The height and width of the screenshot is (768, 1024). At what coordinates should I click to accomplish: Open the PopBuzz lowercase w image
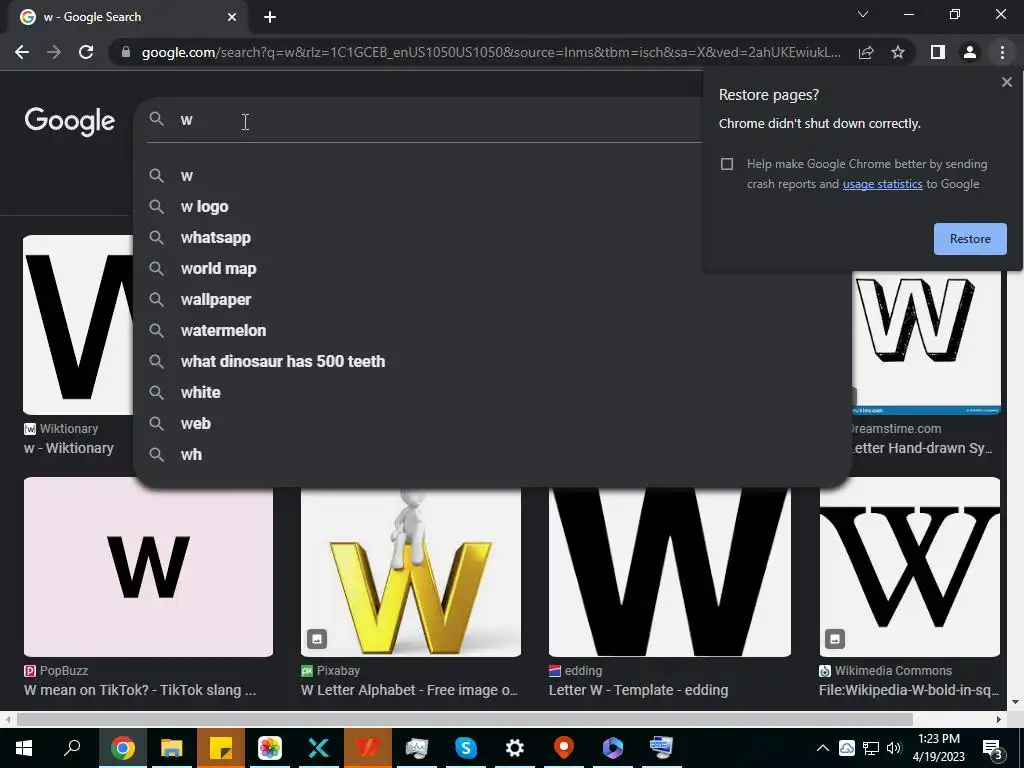pos(148,567)
